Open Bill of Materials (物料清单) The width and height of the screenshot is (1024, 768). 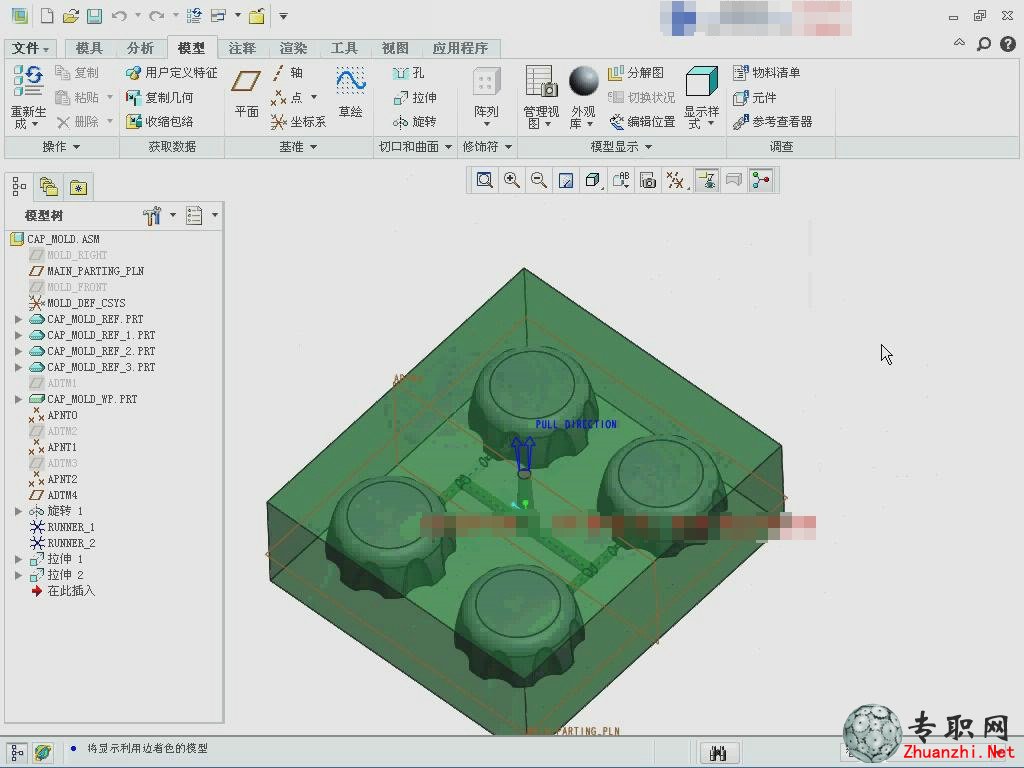coord(767,72)
